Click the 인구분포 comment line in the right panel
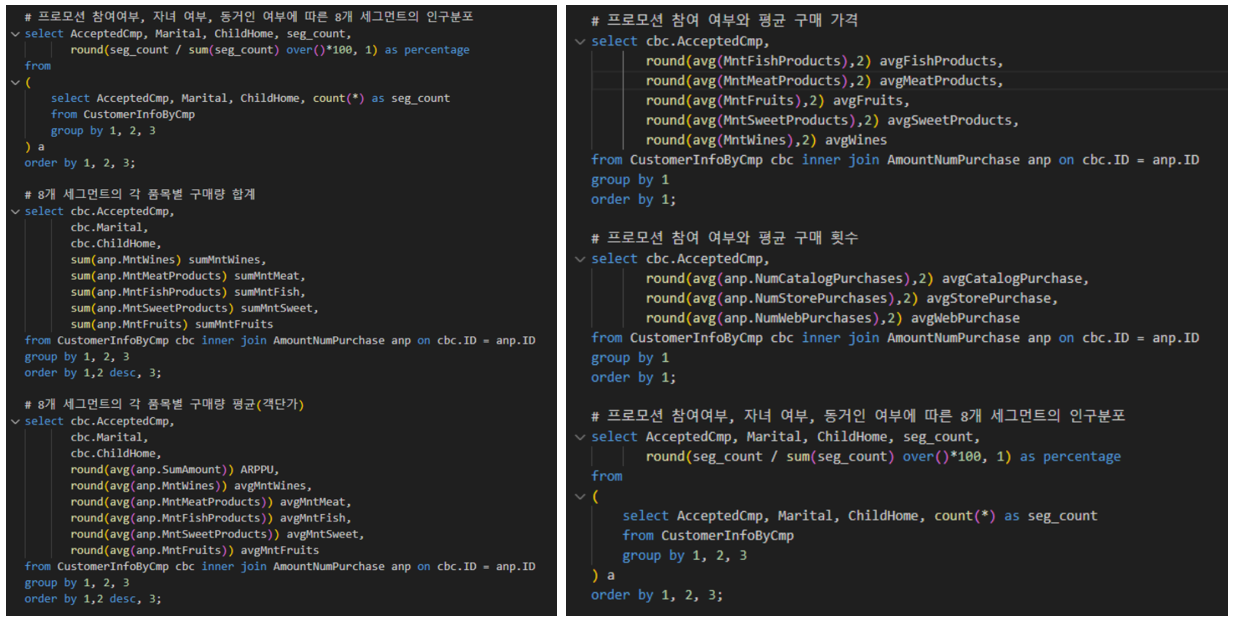The height and width of the screenshot is (626, 1234). (x=858, y=417)
